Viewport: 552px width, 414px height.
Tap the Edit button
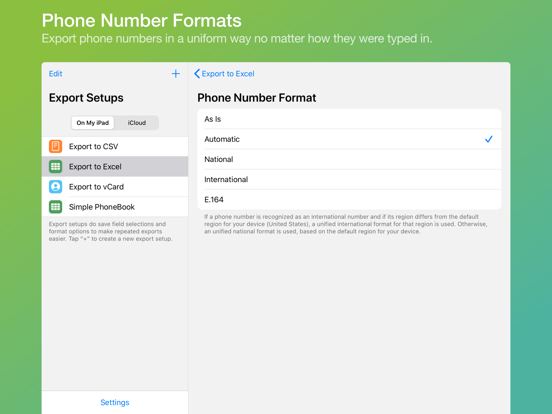(x=56, y=74)
